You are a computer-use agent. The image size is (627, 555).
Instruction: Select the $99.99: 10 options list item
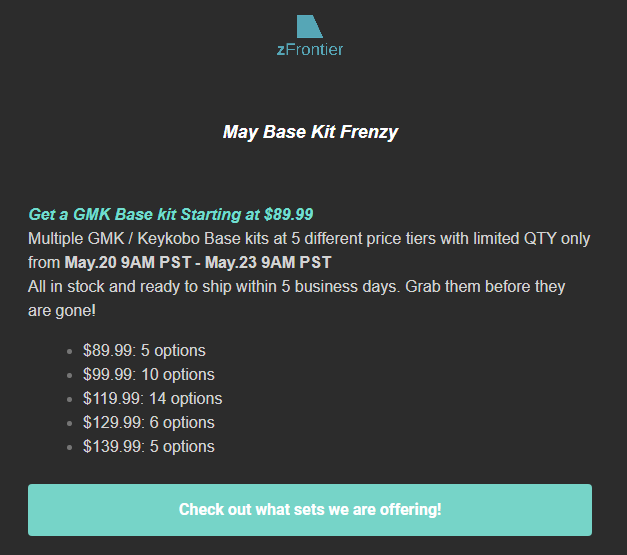[x=149, y=375]
